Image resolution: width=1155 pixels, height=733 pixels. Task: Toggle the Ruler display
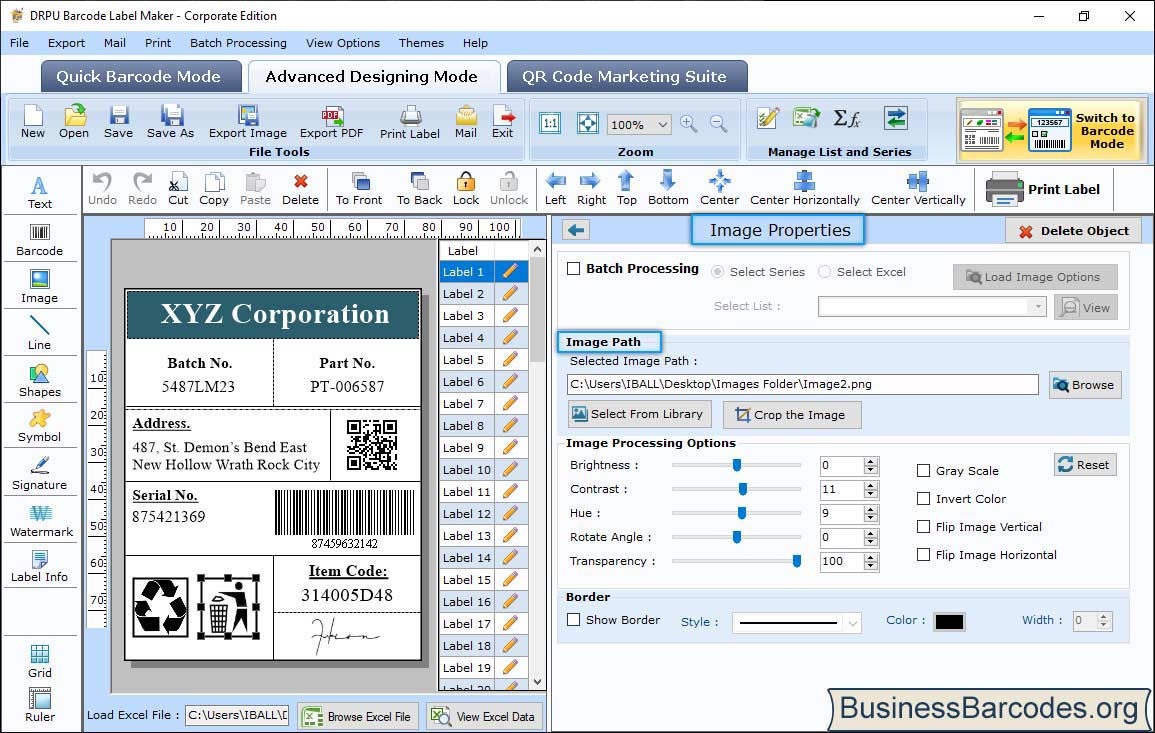point(40,706)
